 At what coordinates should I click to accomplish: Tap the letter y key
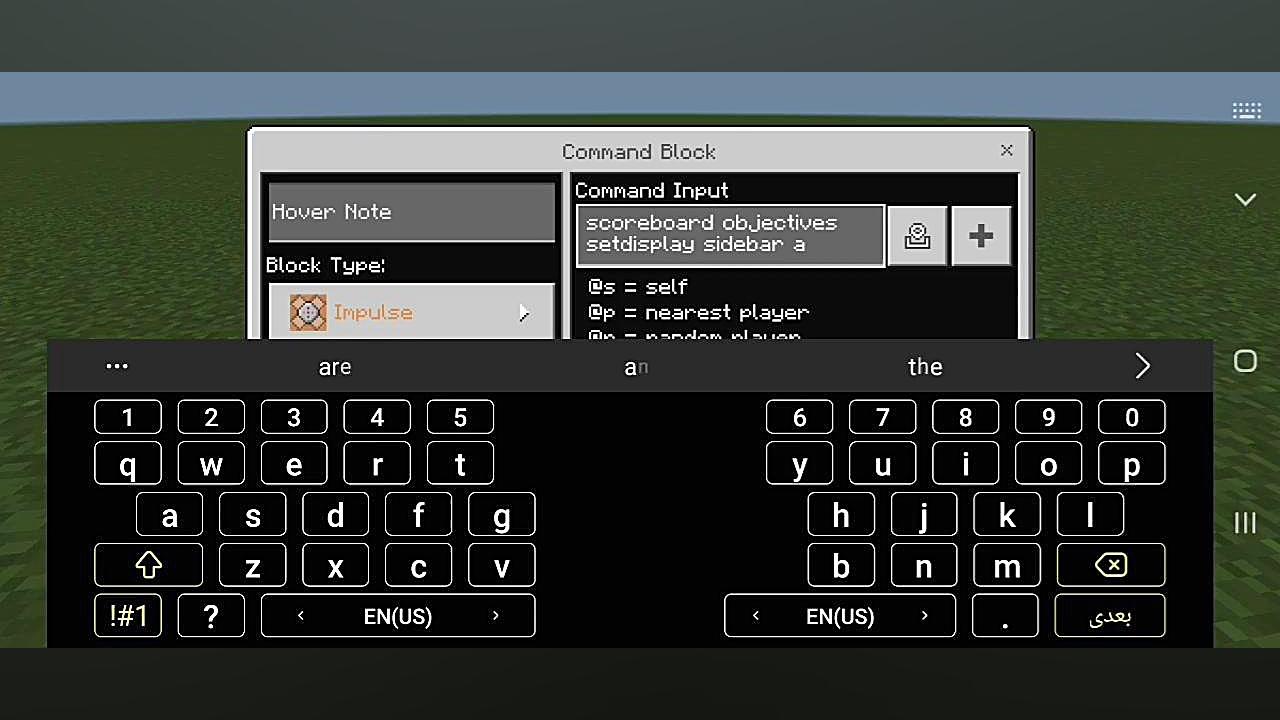coord(799,464)
